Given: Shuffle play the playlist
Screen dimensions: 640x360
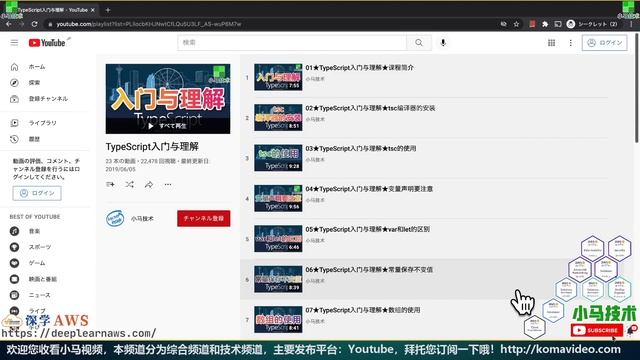Looking at the screenshot, I should (x=129, y=184).
